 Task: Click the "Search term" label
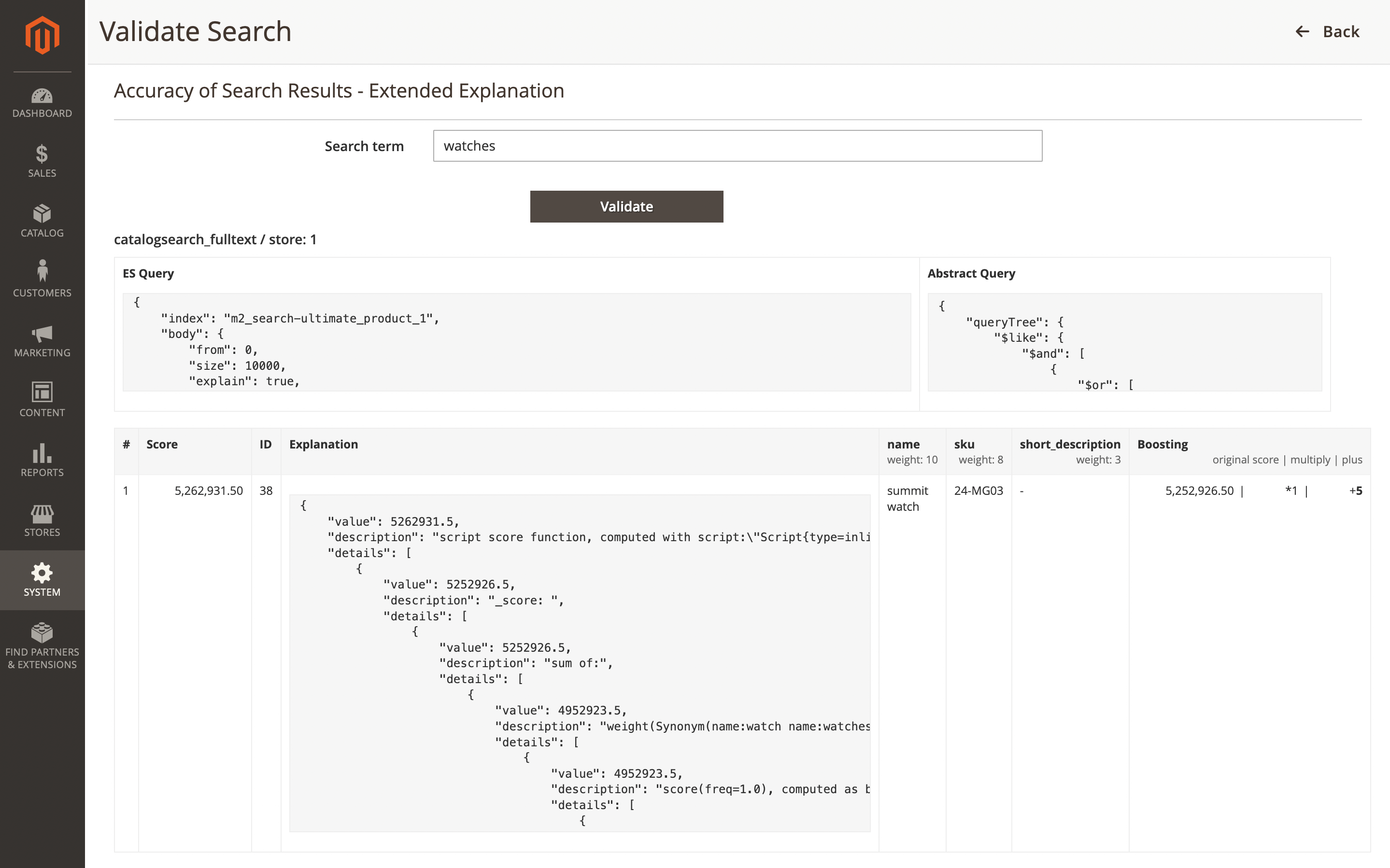(x=364, y=146)
